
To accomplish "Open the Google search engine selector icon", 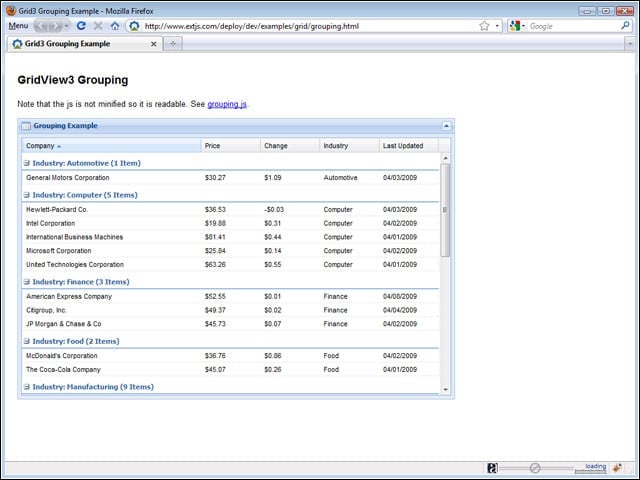I will point(517,26).
